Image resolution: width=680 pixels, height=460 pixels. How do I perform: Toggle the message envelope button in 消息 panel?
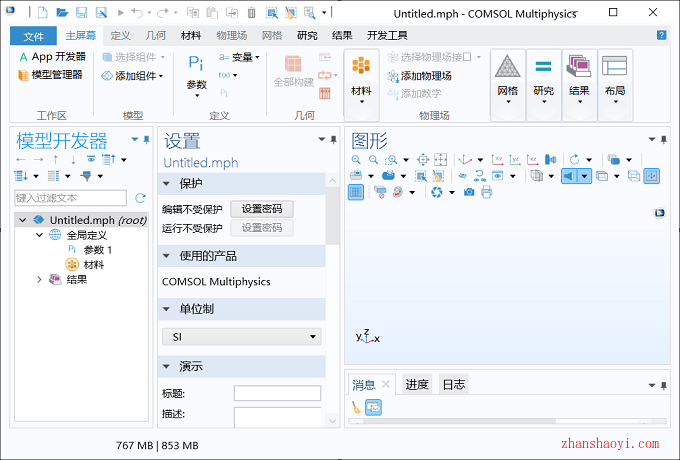tap(373, 407)
